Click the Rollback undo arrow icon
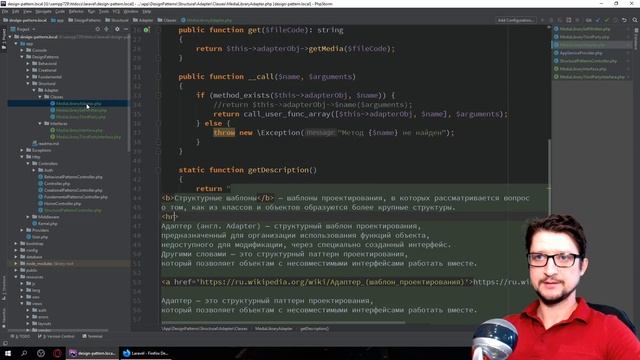The height and width of the screenshot is (360, 640). 624,20
